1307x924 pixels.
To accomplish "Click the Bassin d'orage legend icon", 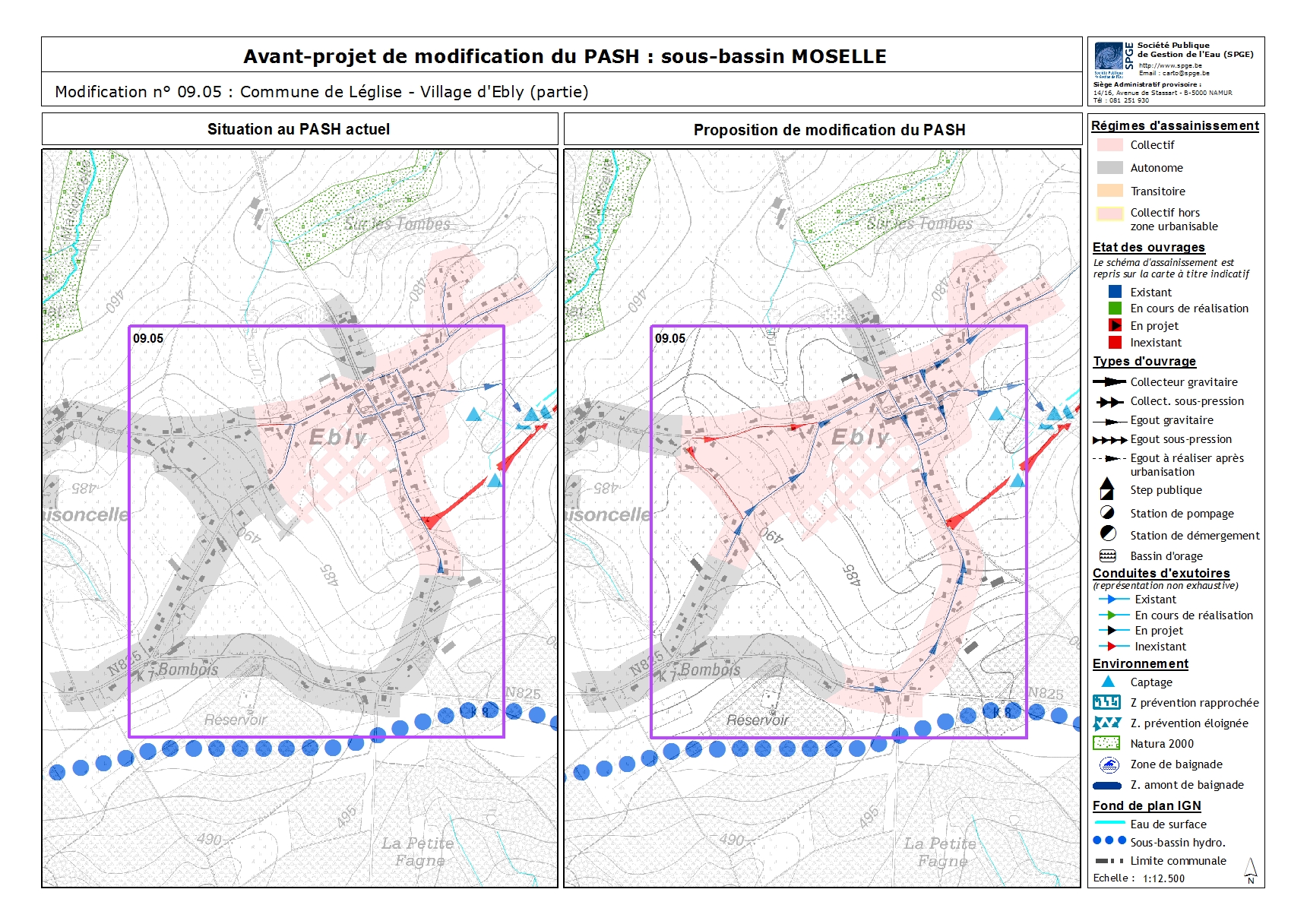I will 1108,555.
